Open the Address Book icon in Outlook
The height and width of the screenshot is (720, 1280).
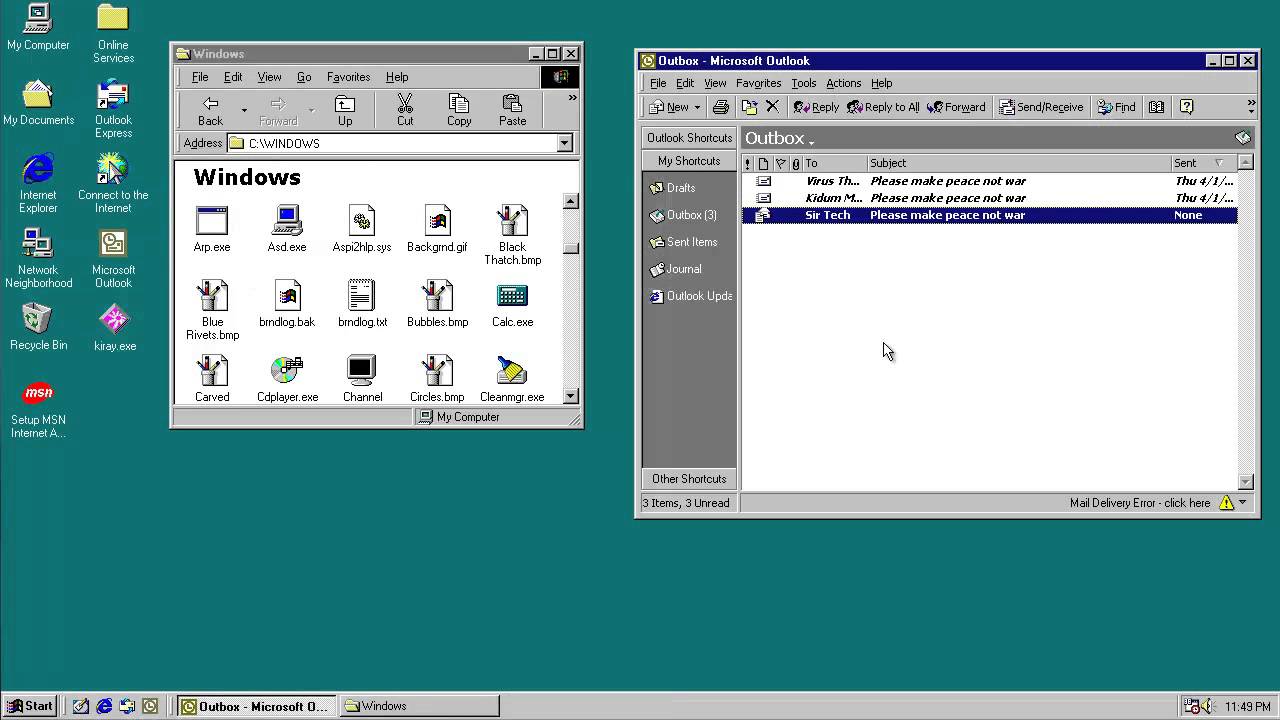[x=1156, y=107]
